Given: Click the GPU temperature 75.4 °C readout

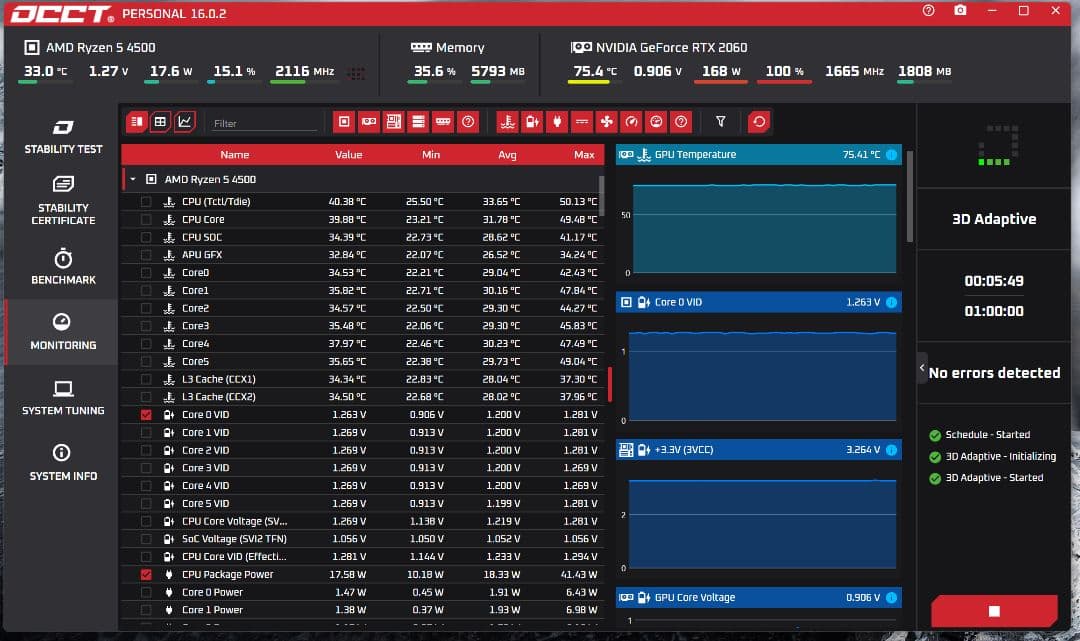Looking at the screenshot, I should (595, 71).
